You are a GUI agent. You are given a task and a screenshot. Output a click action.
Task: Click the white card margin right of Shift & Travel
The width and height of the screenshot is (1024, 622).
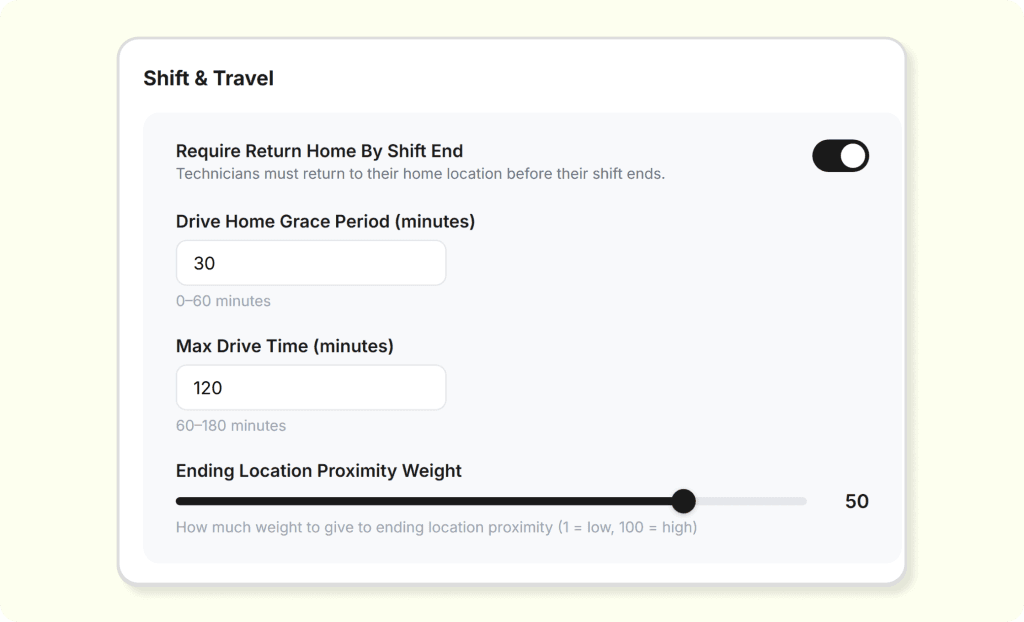point(600,78)
